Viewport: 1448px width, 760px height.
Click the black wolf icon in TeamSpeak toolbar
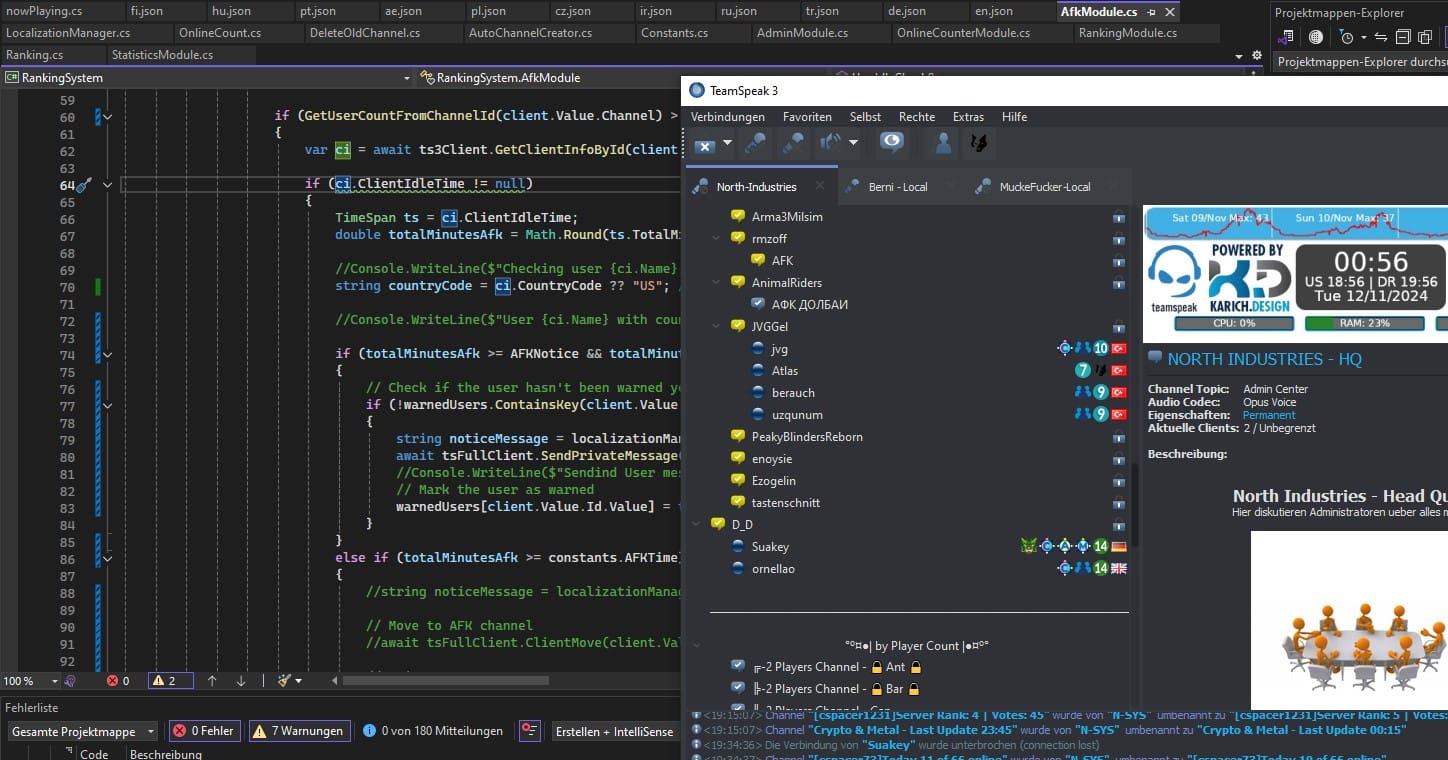978,144
